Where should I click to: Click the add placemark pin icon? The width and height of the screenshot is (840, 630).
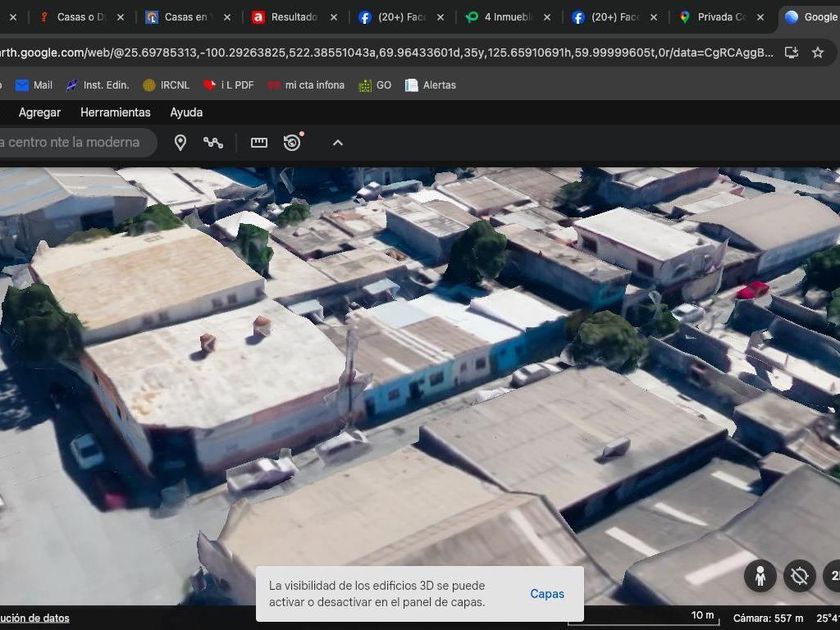click(180, 143)
